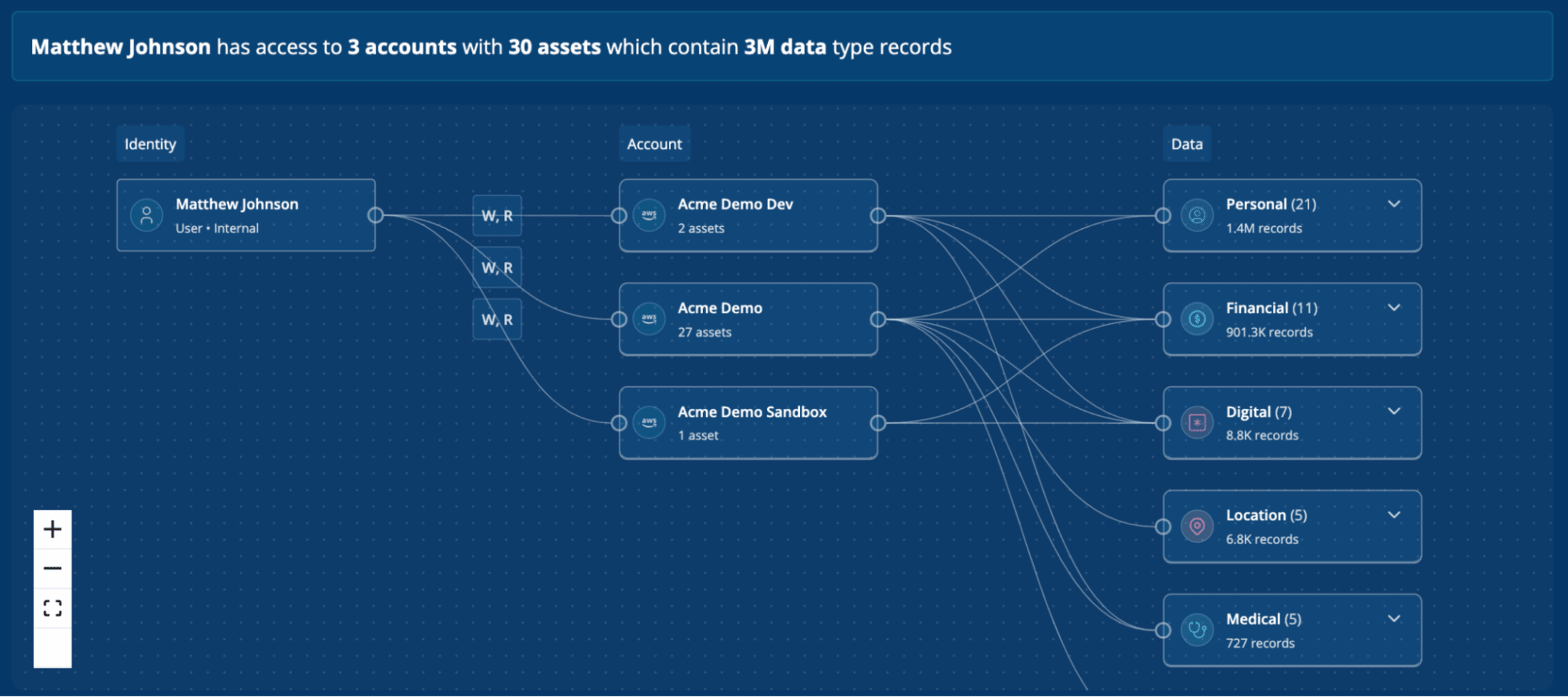Click the Location card input connector

click(x=1163, y=526)
